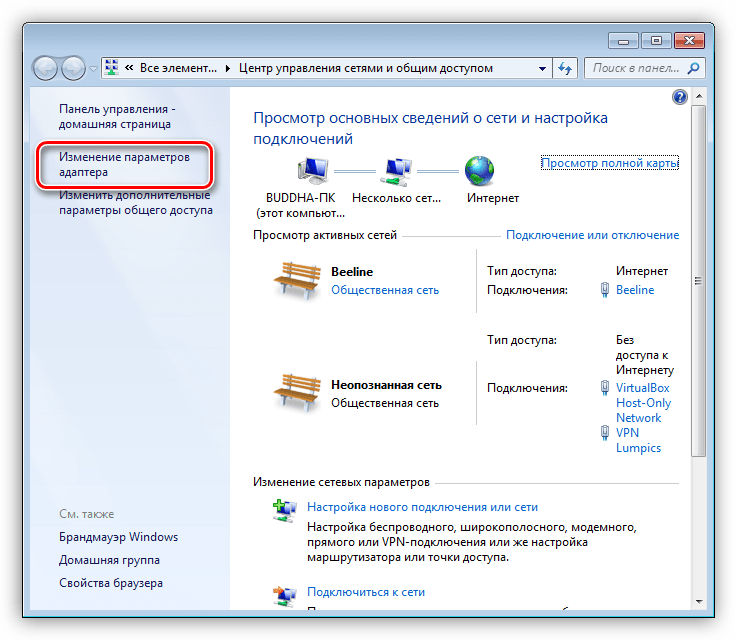
Task: Click connection icon beside VPN Lumpics
Action: [x=605, y=432]
